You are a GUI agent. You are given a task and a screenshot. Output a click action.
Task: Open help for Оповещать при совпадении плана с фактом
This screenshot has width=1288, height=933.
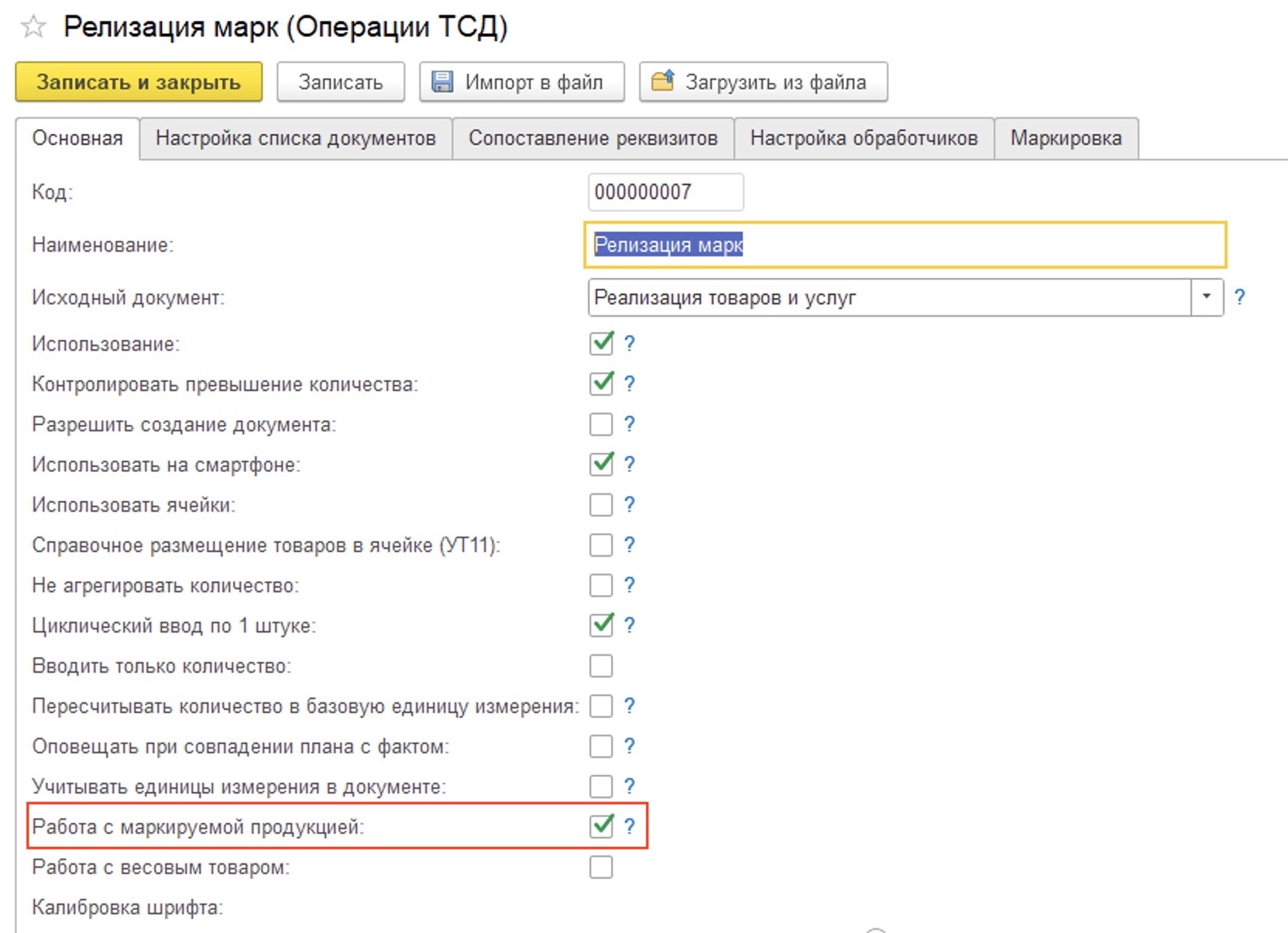(630, 746)
